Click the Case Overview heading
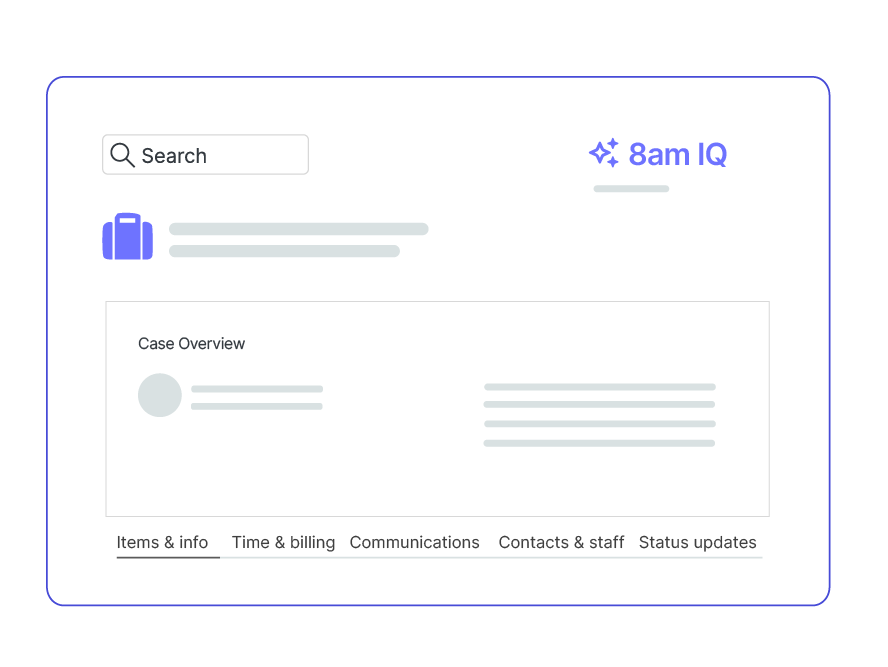 pos(191,343)
